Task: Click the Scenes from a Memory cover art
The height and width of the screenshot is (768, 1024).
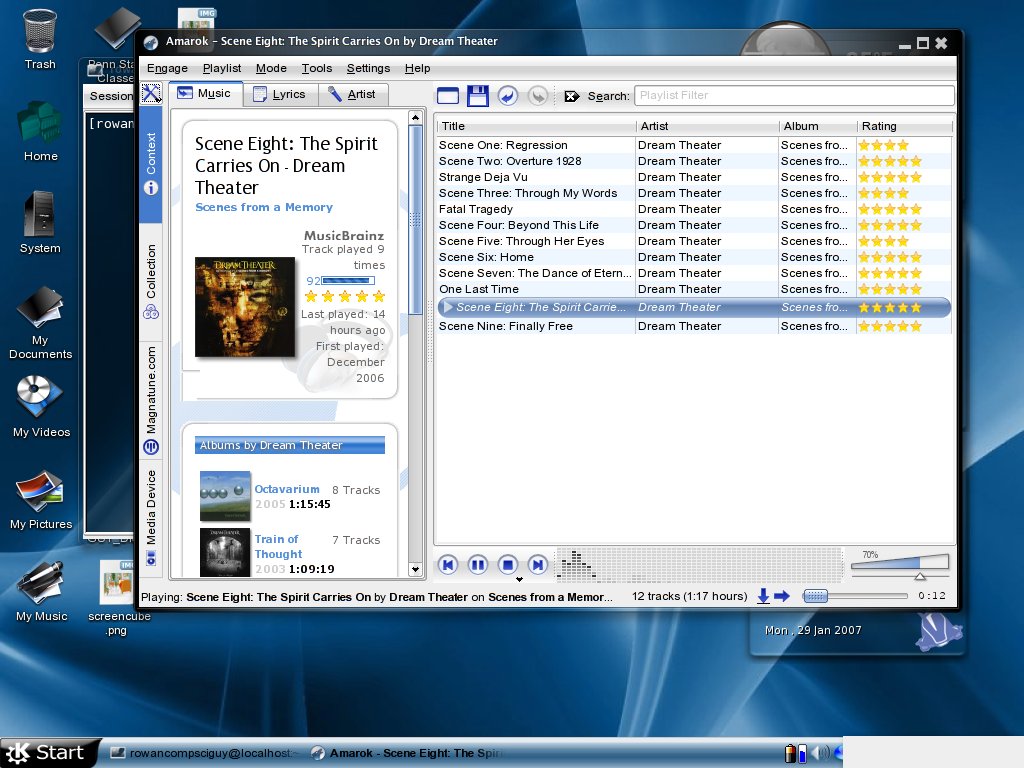Action: (x=245, y=307)
